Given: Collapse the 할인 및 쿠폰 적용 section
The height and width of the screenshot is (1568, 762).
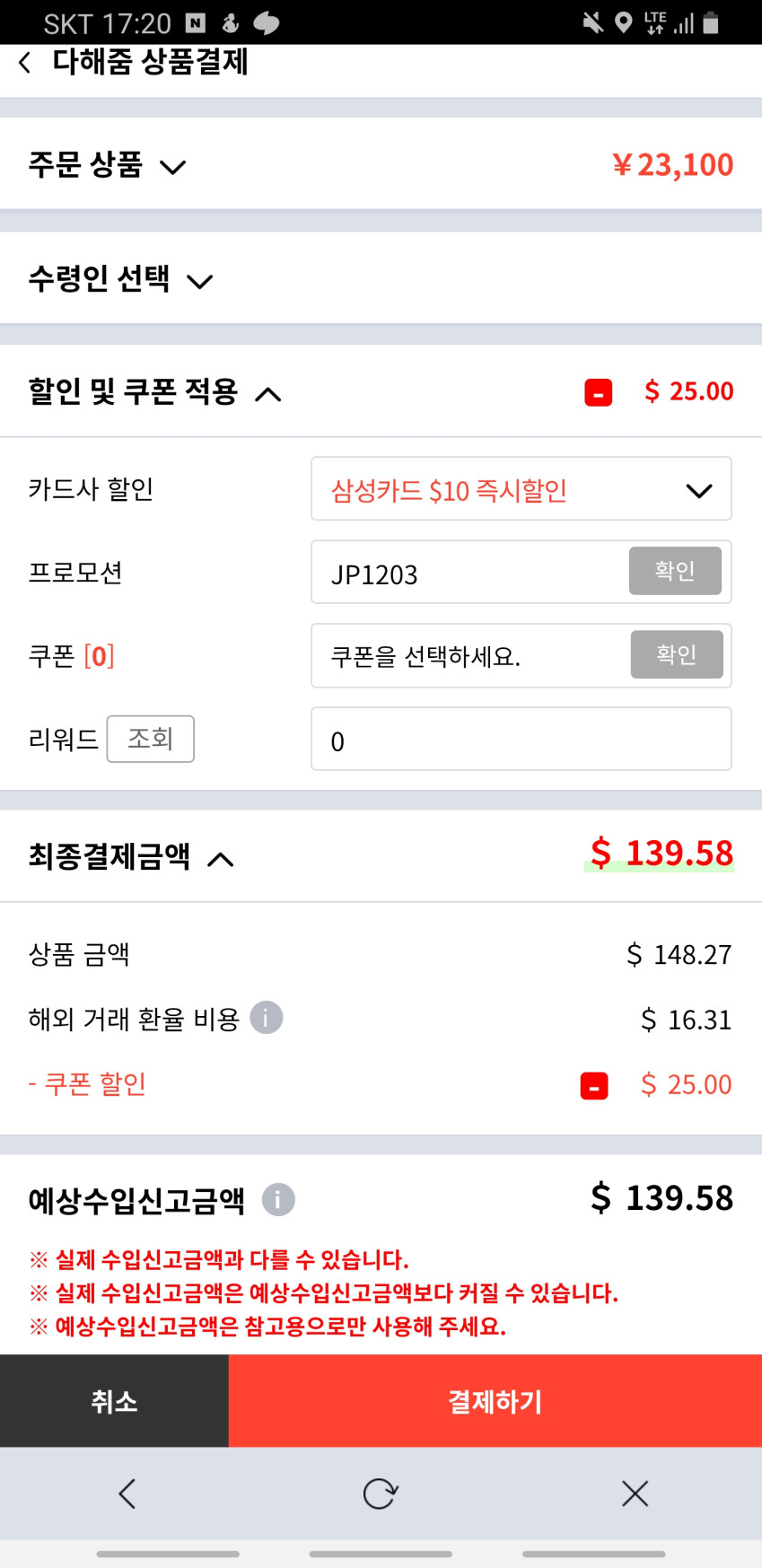Looking at the screenshot, I should [x=268, y=394].
